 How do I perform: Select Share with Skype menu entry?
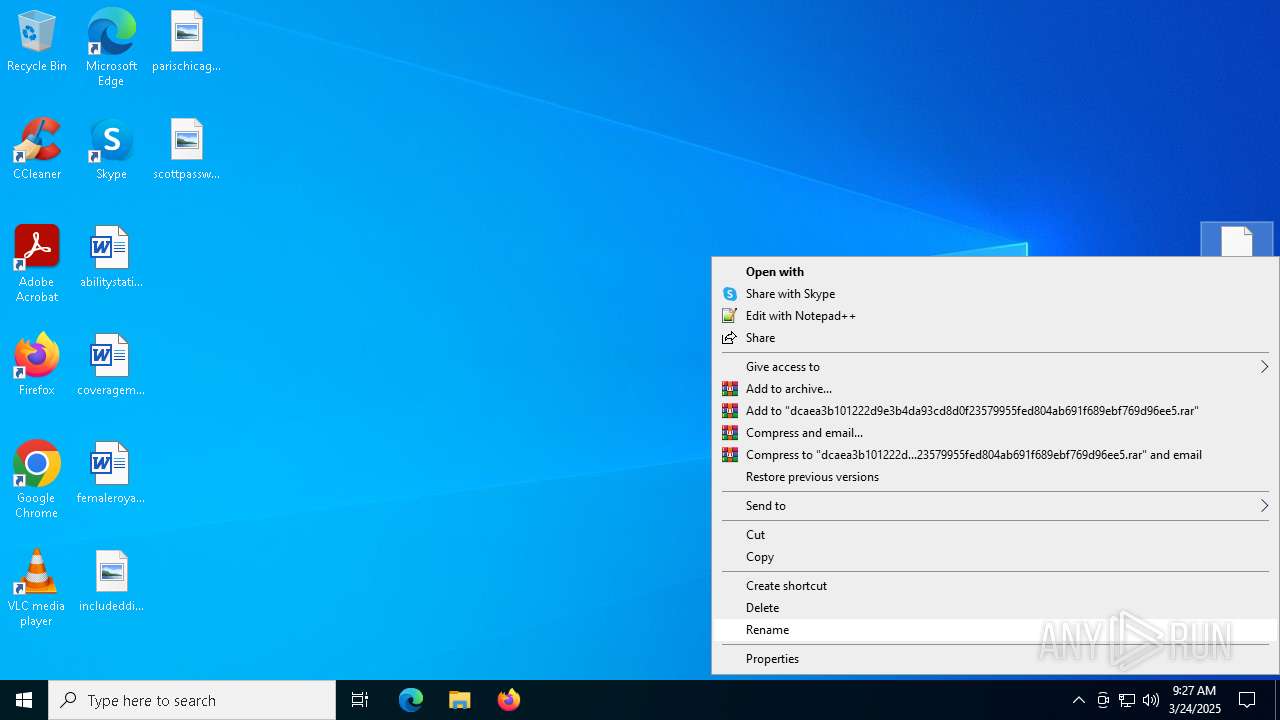pos(995,294)
